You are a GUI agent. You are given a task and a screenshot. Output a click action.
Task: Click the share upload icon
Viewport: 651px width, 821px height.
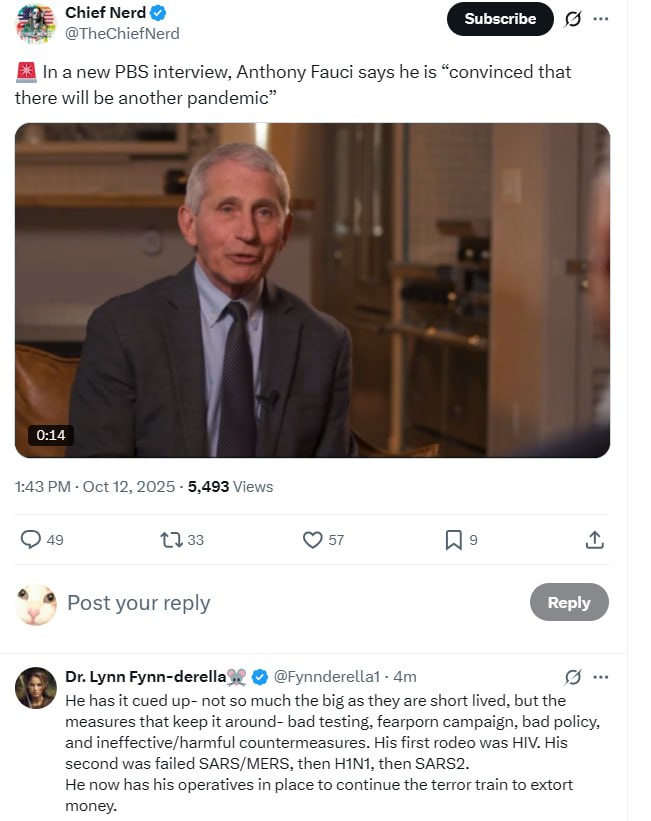pyautogui.click(x=594, y=540)
